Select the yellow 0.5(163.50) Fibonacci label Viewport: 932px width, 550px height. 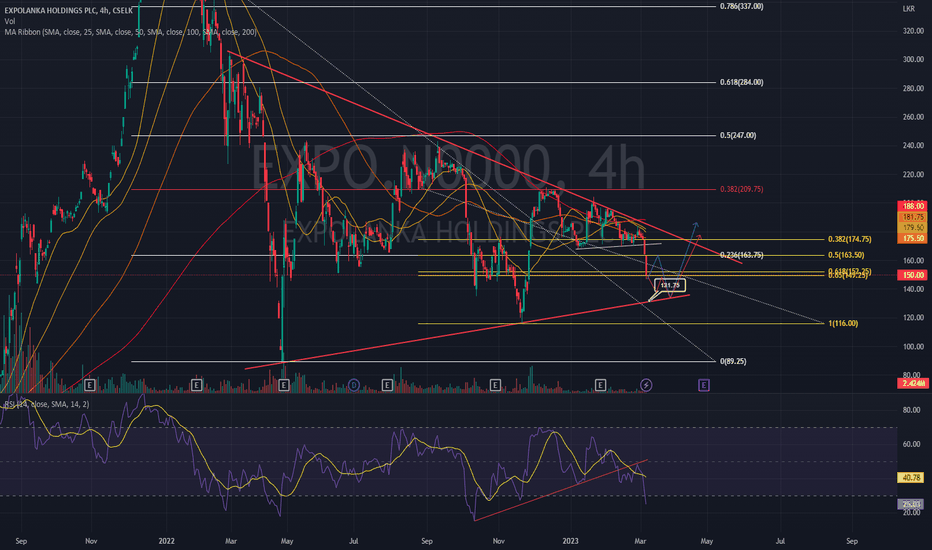(x=846, y=255)
